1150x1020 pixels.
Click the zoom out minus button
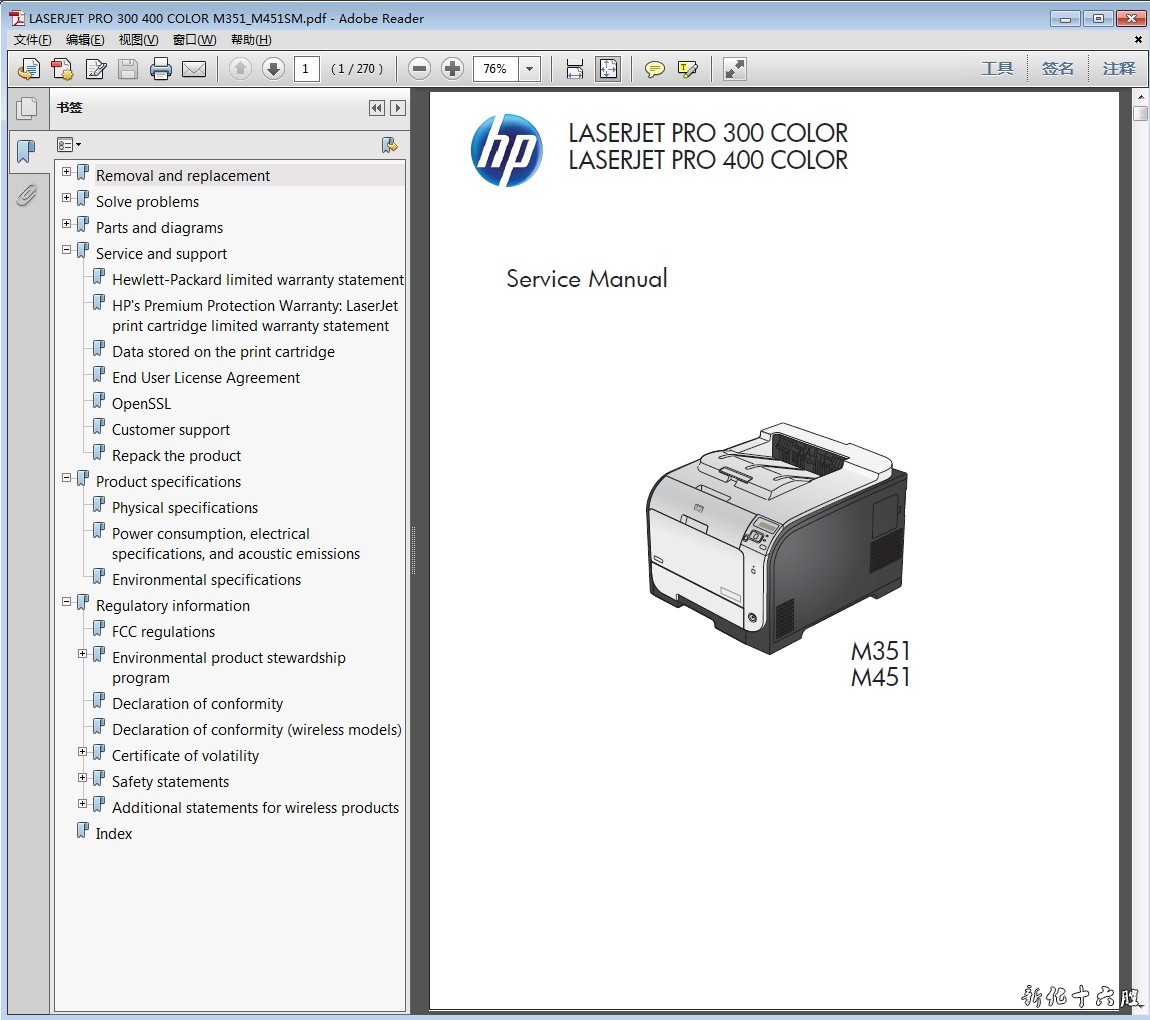pyautogui.click(x=420, y=69)
